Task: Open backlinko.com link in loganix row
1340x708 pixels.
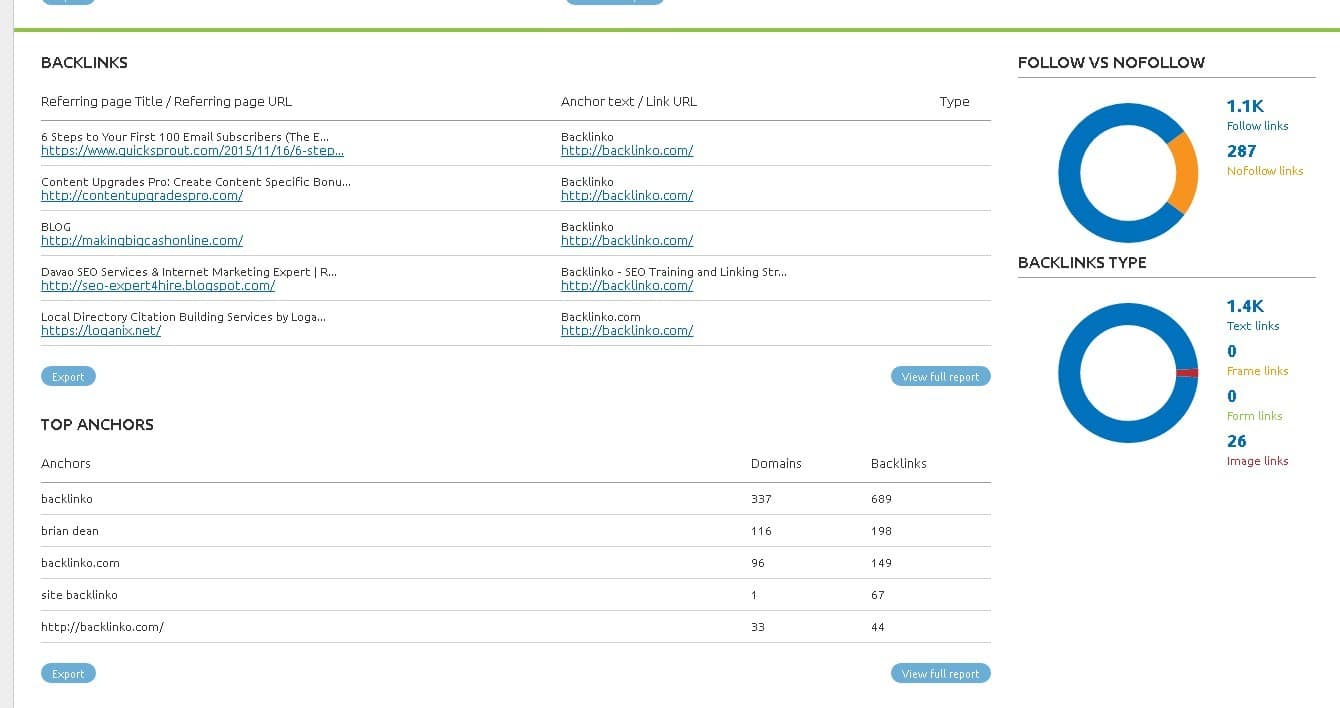Action: coord(627,331)
